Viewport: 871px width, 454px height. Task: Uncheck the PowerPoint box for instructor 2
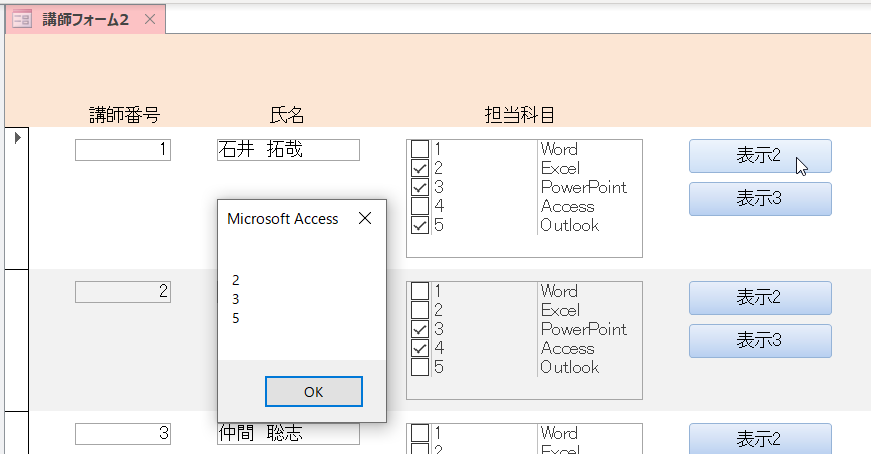tap(420, 329)
